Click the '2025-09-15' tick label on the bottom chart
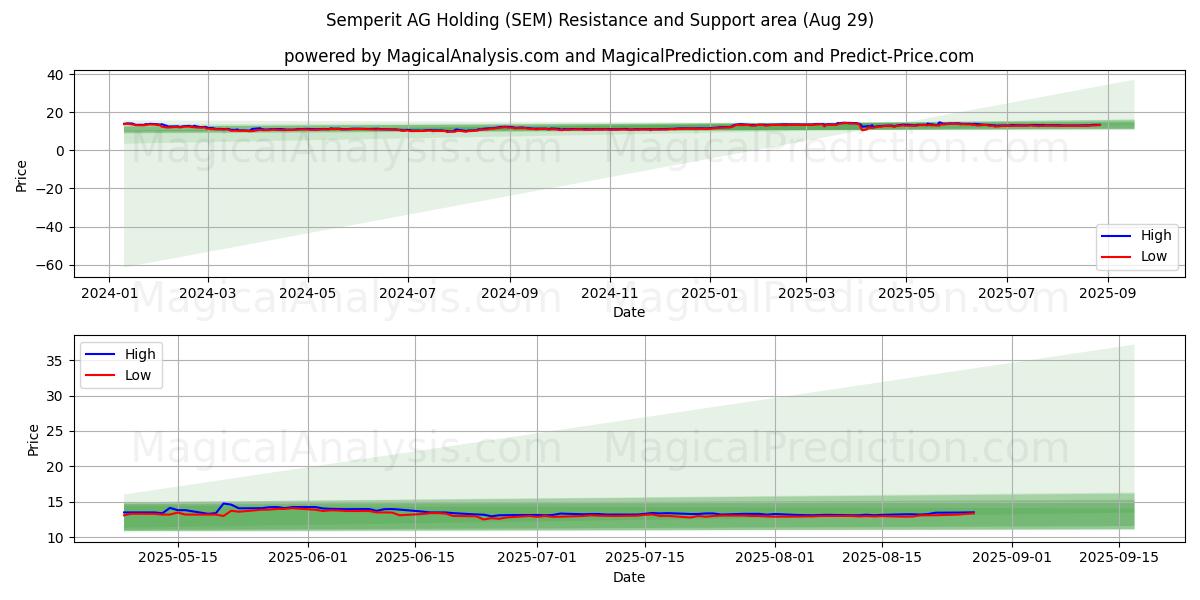 coord(1119,559)
